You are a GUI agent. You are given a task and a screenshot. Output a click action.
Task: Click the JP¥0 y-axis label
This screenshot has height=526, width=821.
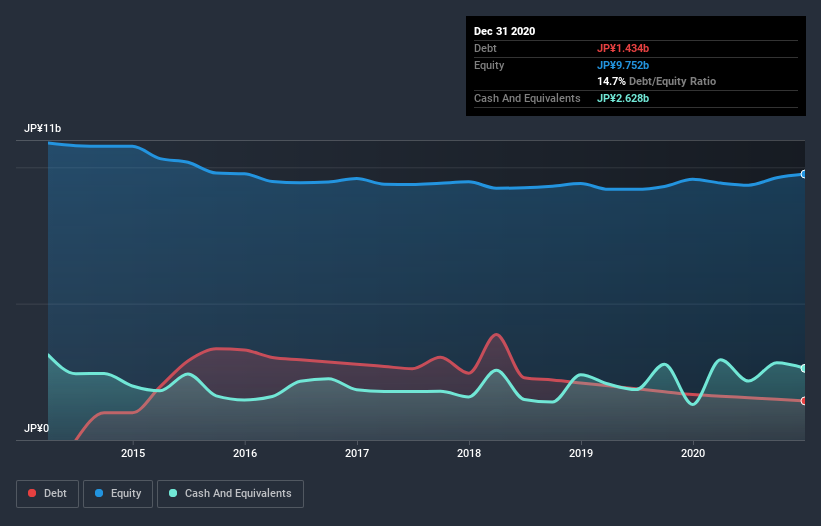(37, 429)
